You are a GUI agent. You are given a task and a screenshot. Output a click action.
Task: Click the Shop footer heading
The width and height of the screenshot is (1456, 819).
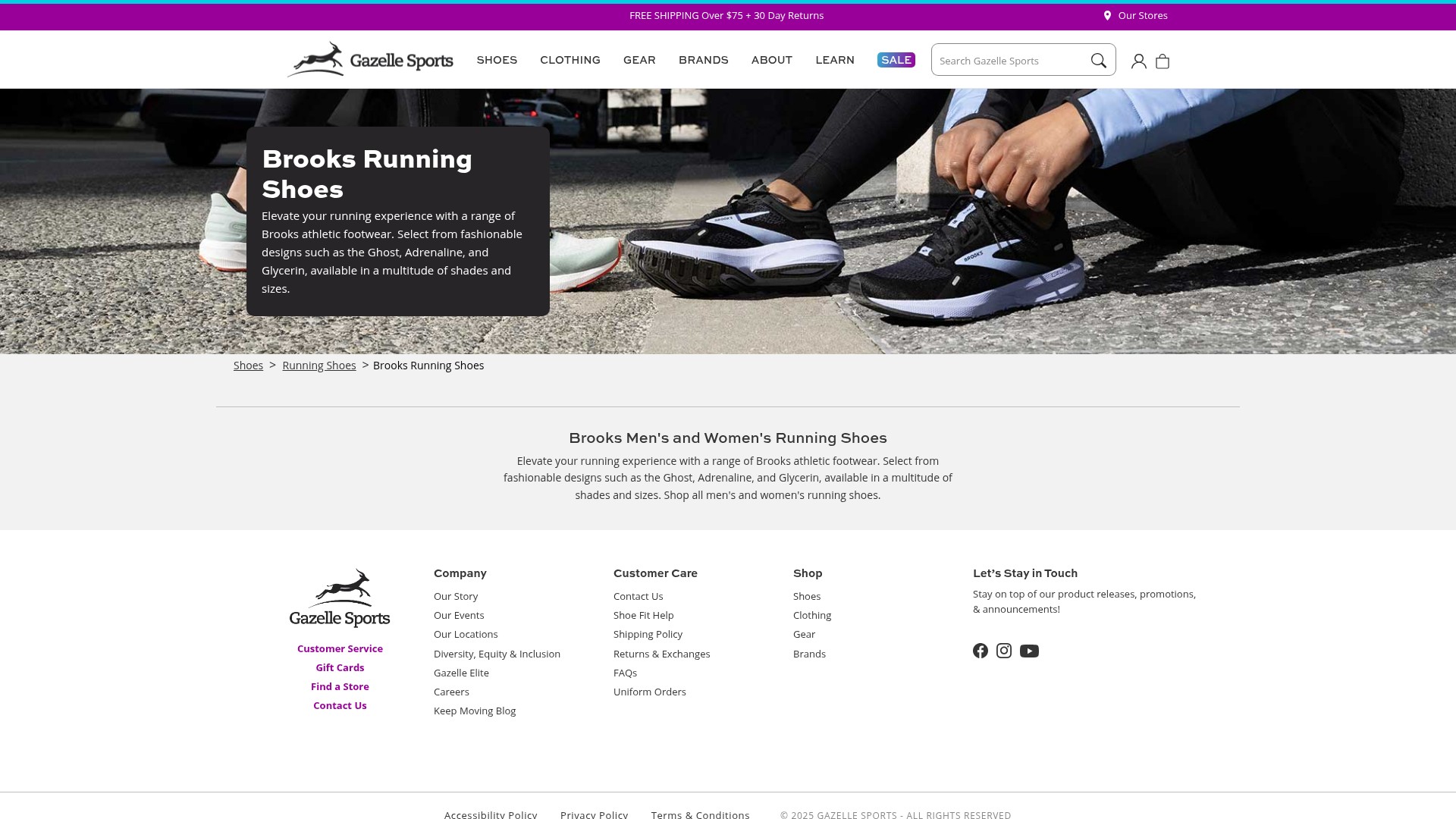click(808, 573)
